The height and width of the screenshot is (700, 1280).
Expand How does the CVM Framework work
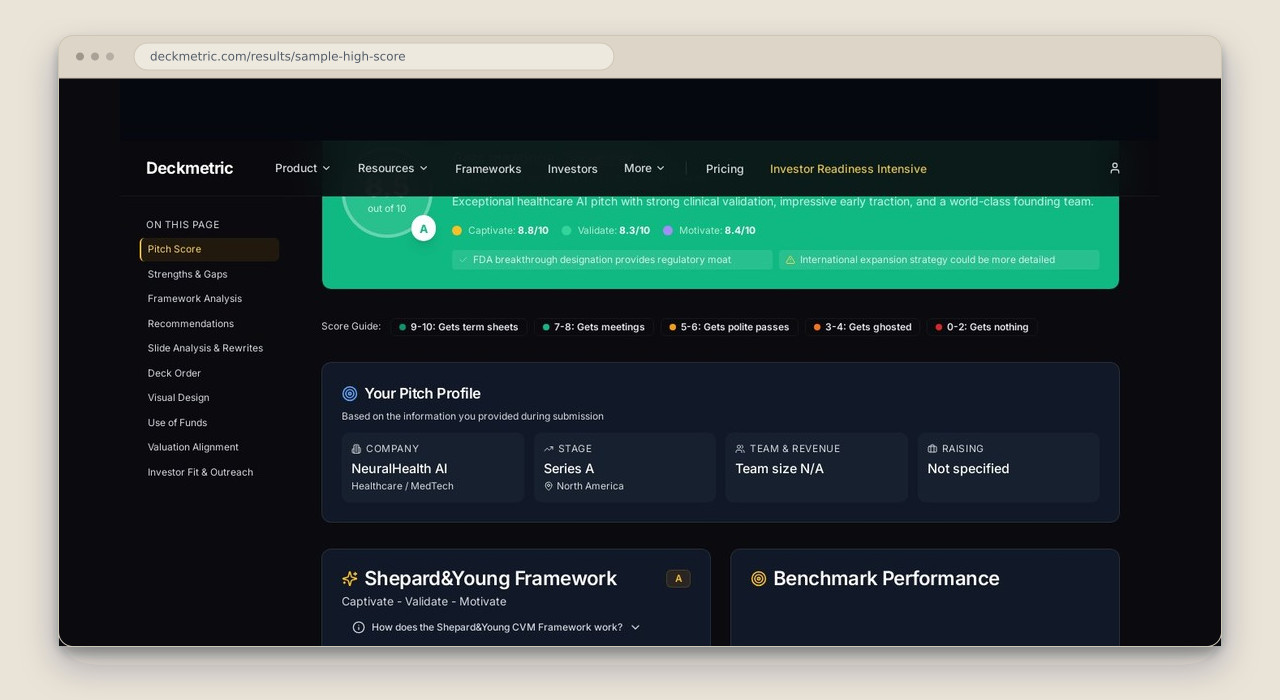click(x=496, y=627)
